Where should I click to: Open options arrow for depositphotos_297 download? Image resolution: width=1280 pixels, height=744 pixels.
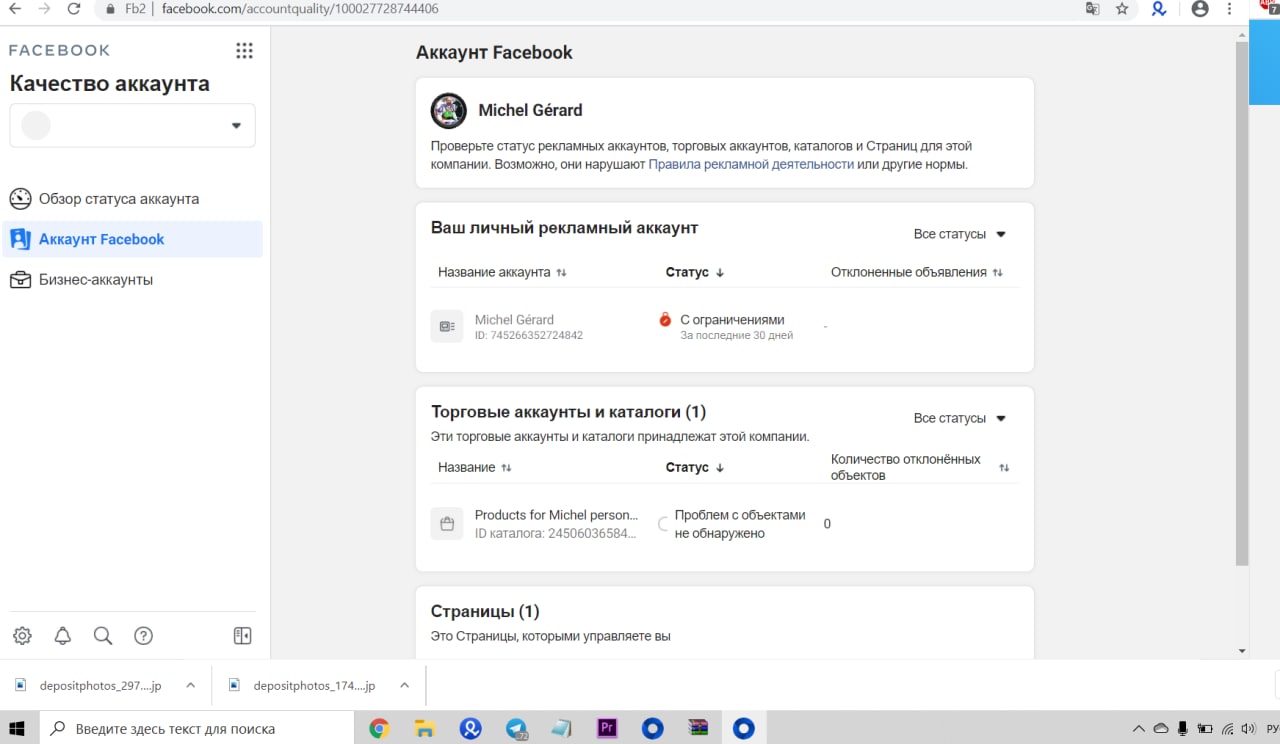tap(190, 685)
